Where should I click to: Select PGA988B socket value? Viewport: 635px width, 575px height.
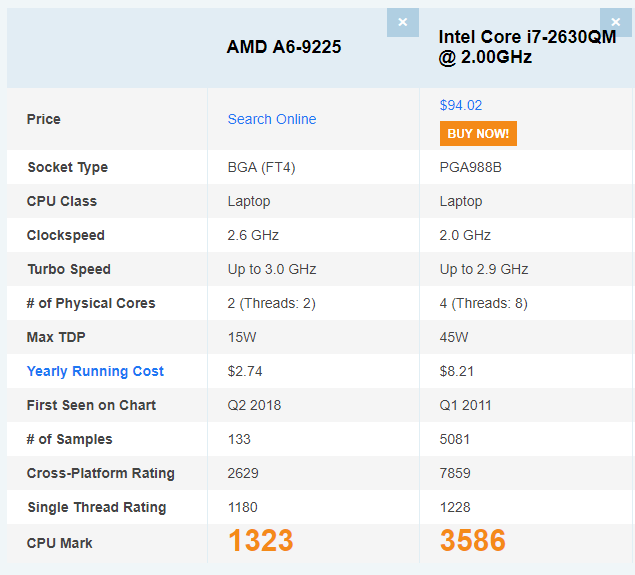tap(471, 167)
